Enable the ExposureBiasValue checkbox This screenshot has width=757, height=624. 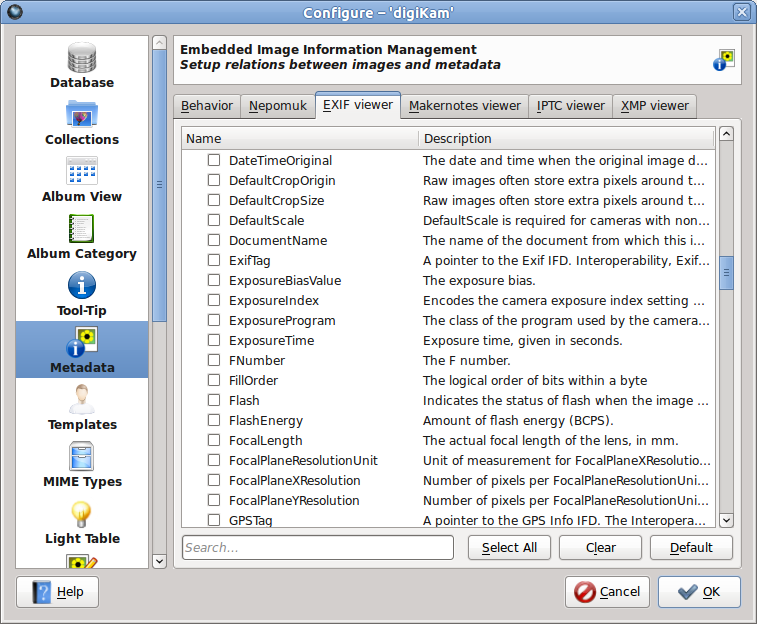click(x=214, y=280)
